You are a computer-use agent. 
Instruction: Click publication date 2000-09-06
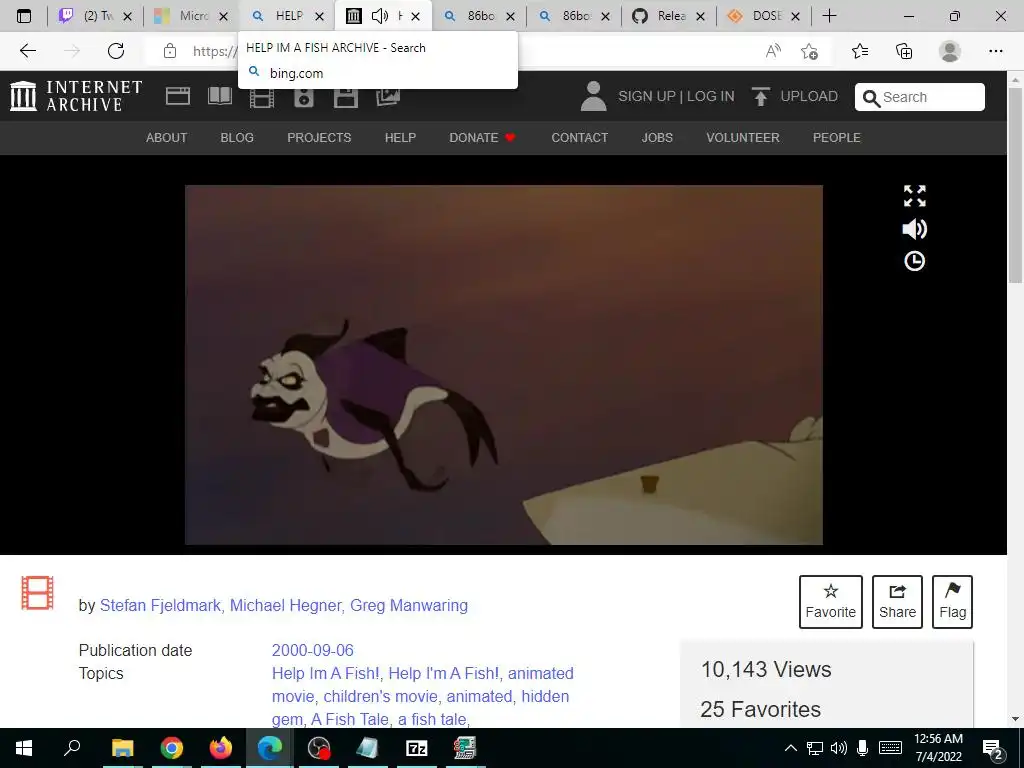click(313, 650)
